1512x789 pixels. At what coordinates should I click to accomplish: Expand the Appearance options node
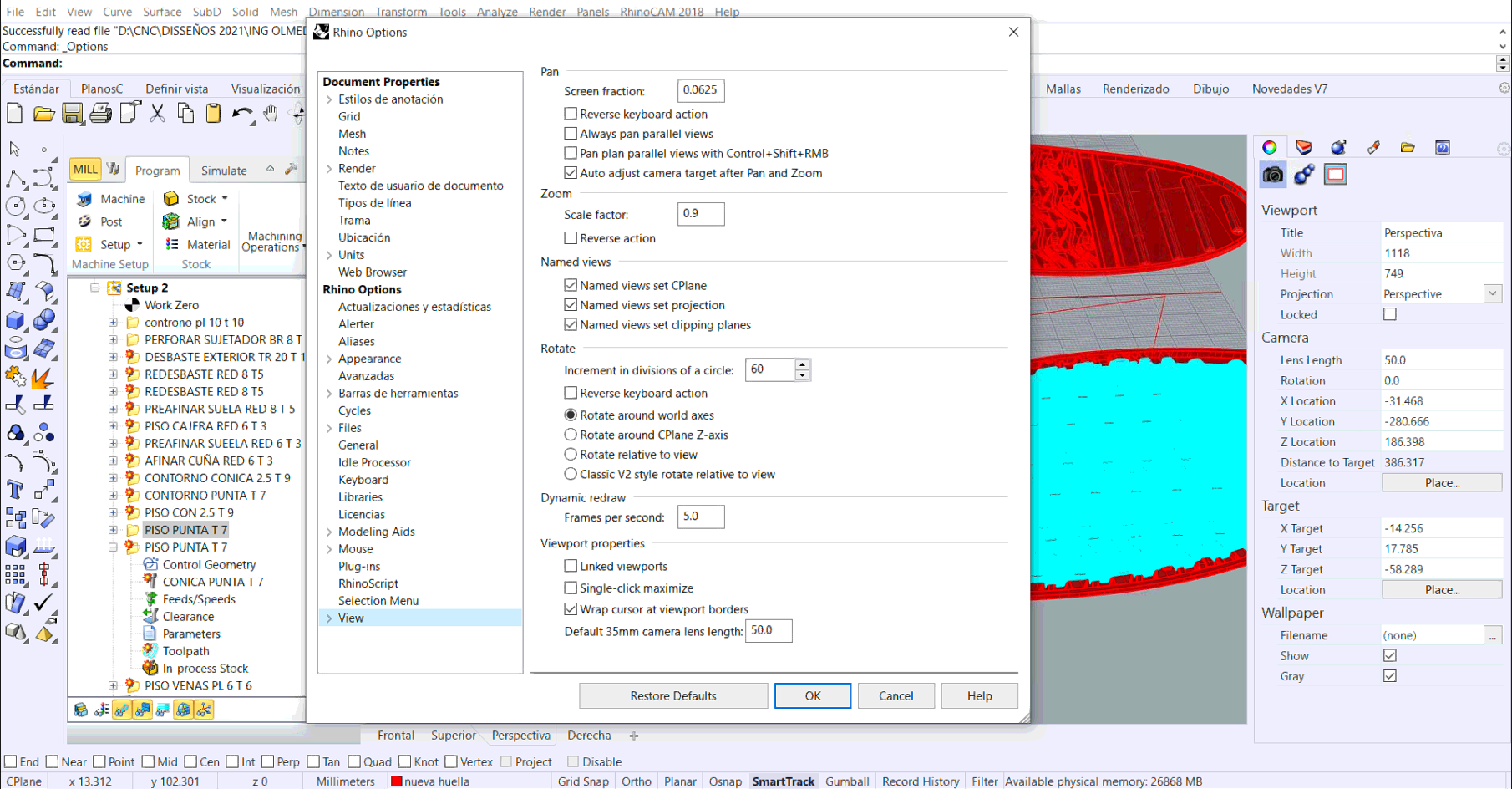329,359
